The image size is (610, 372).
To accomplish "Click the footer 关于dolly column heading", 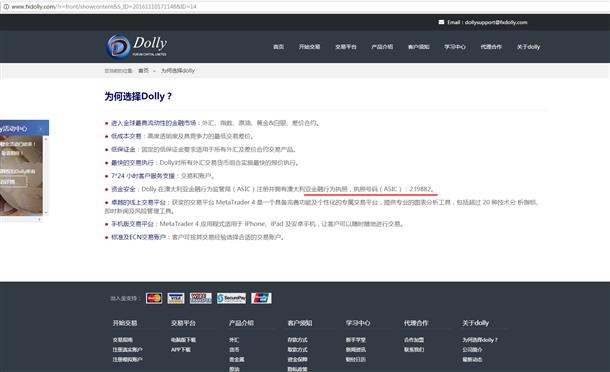I will point(475,323).
